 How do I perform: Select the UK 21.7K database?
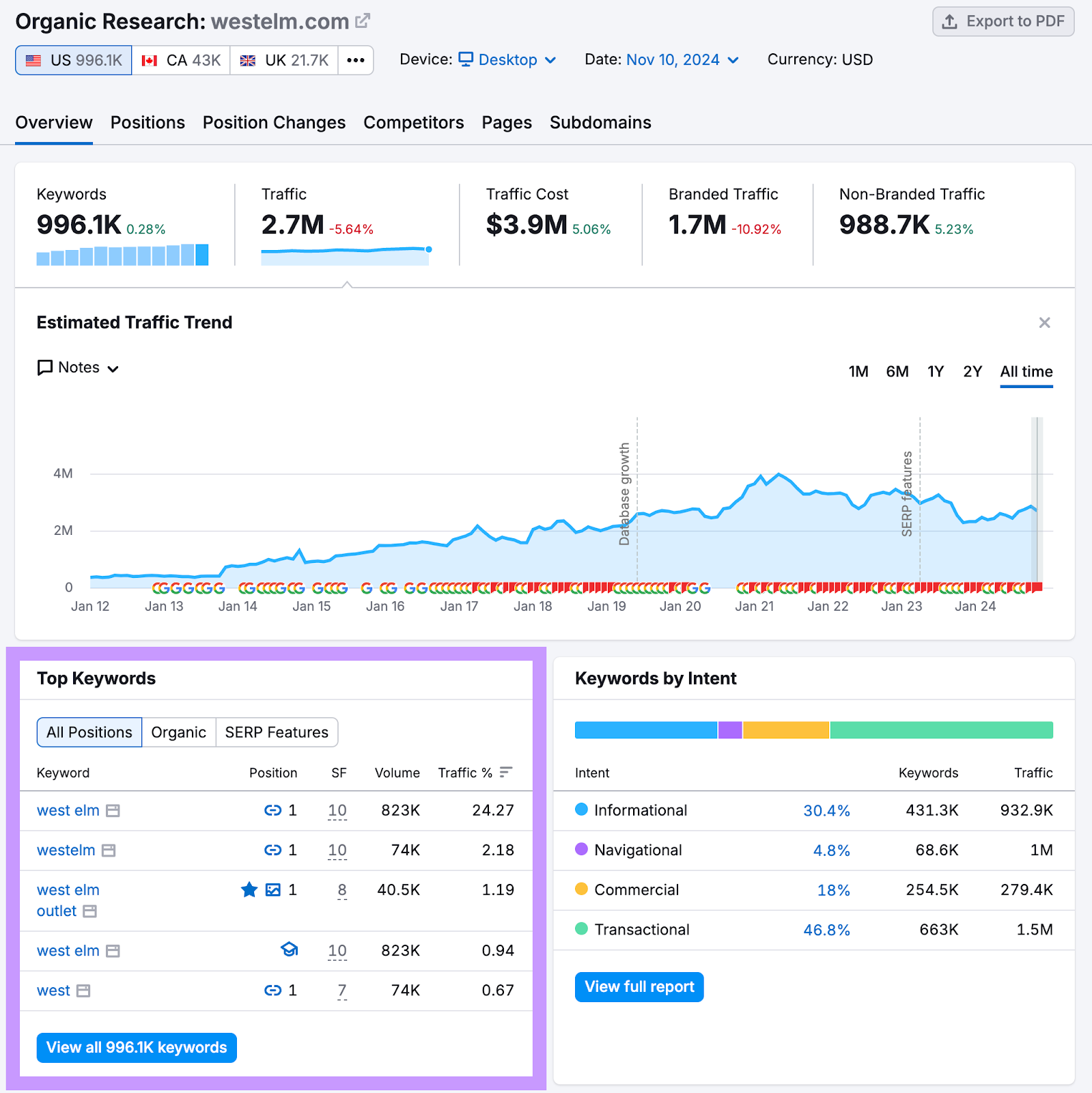284,60
